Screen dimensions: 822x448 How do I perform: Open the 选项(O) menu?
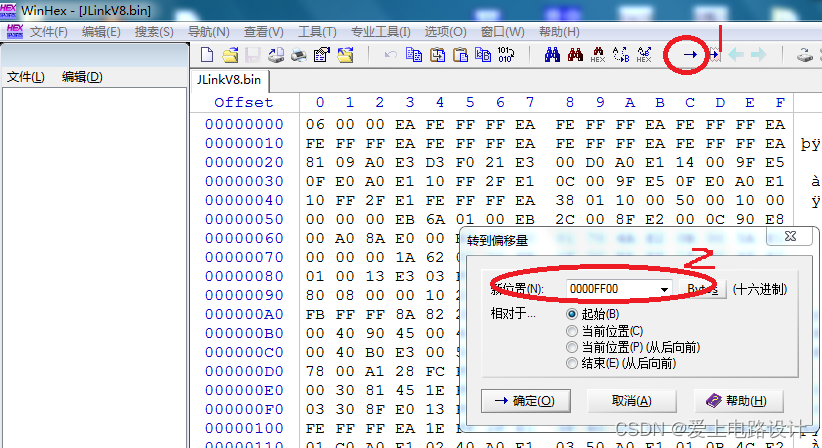click(x=446, y=32)
